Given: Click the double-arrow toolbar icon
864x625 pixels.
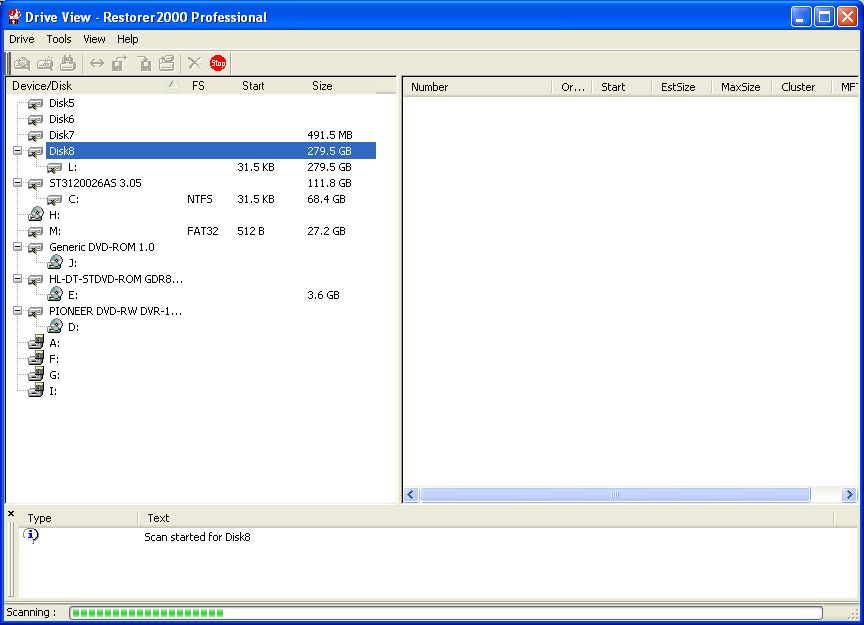Looking at the screenshot, I should (x=97, y=63).
